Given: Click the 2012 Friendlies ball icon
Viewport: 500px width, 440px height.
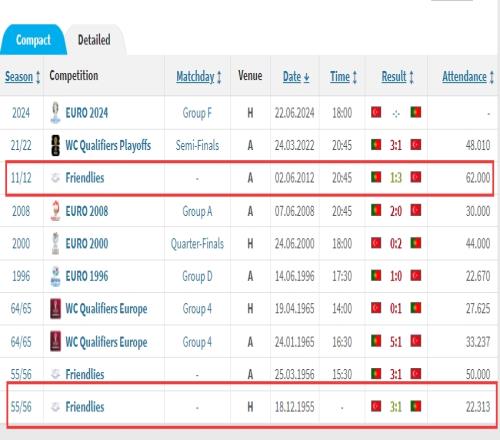Looking at the screenshot, I should pyautogui.click(x=55, y=178).
